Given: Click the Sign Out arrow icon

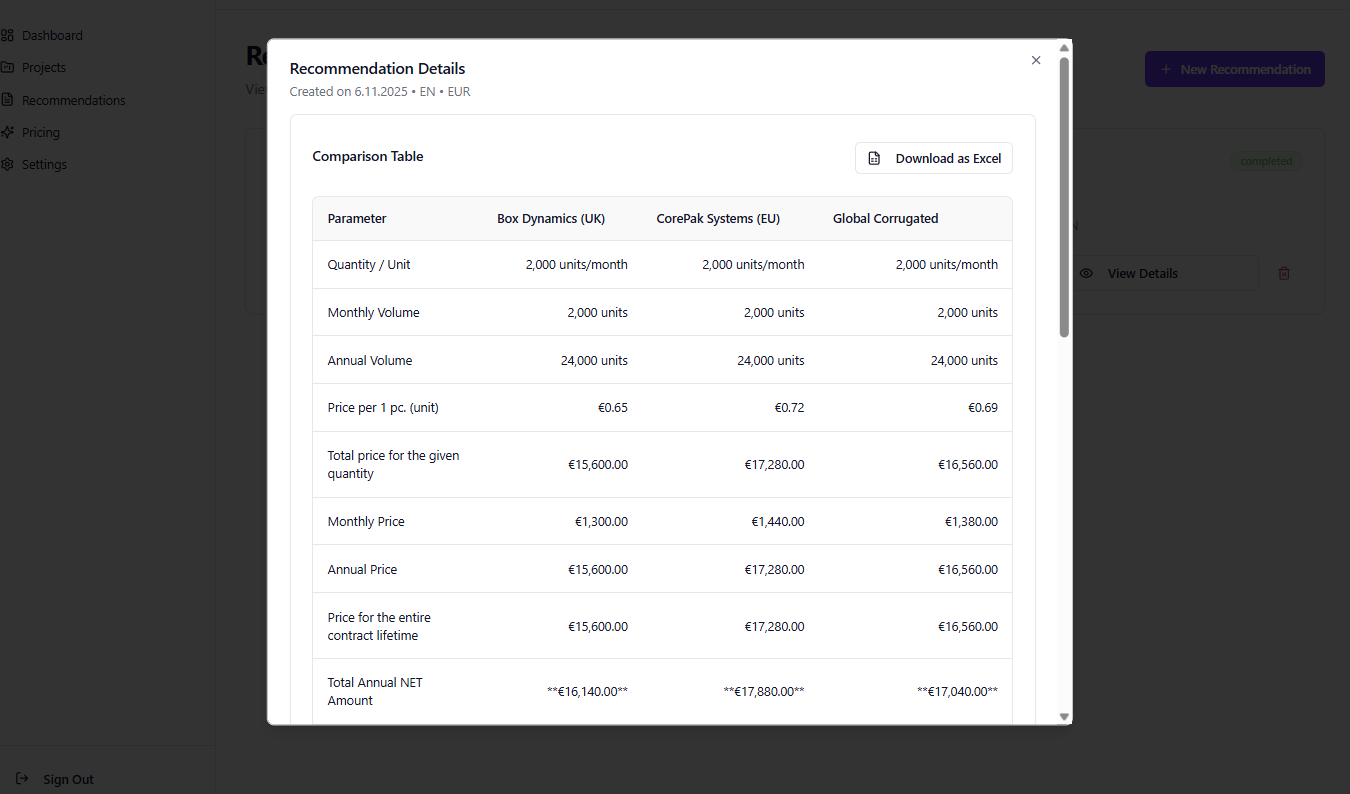Looking at the screenshot, I should (x=22, y=778).
